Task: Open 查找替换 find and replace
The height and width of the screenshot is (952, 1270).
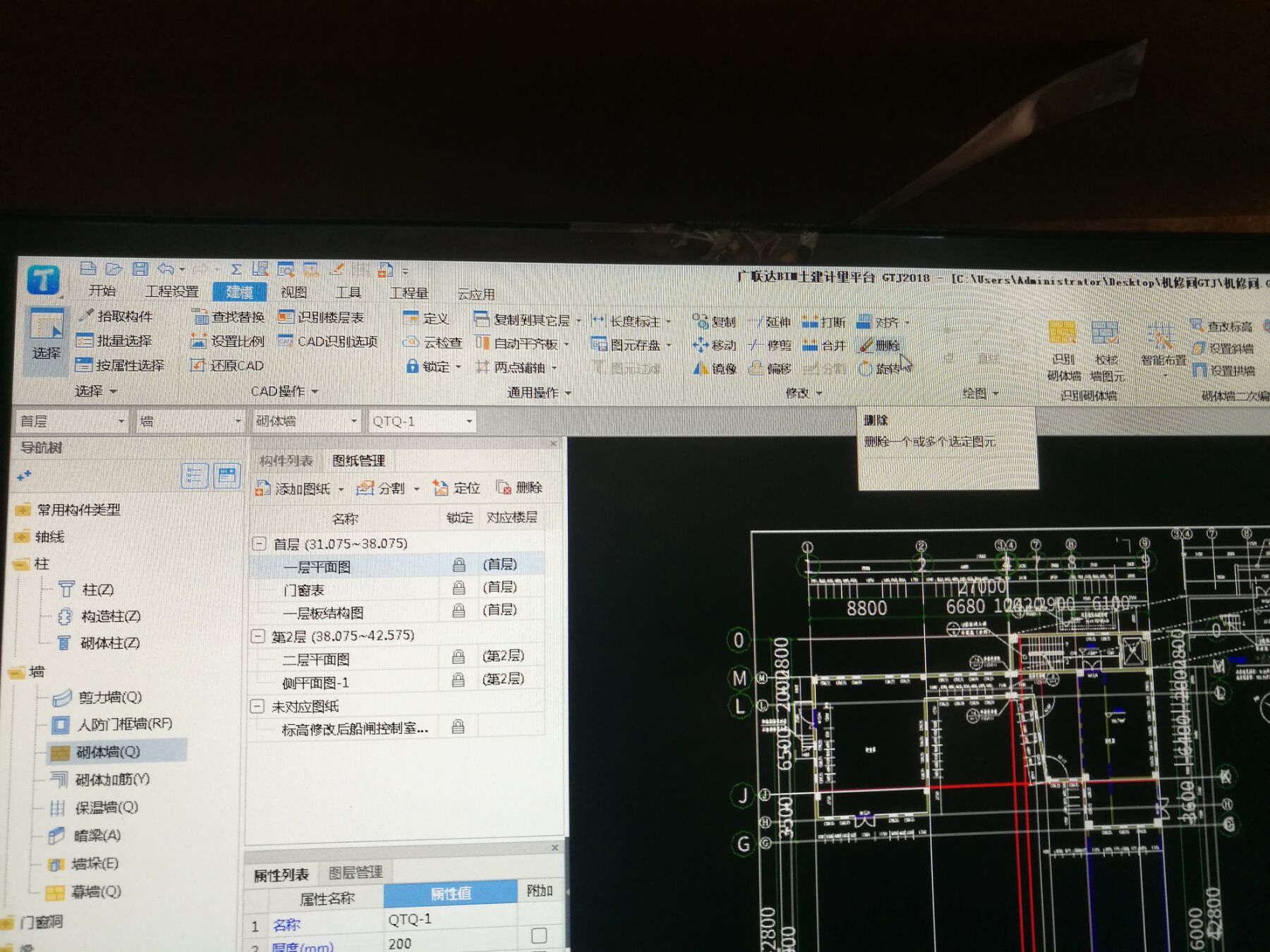Action: click(228, 317)
